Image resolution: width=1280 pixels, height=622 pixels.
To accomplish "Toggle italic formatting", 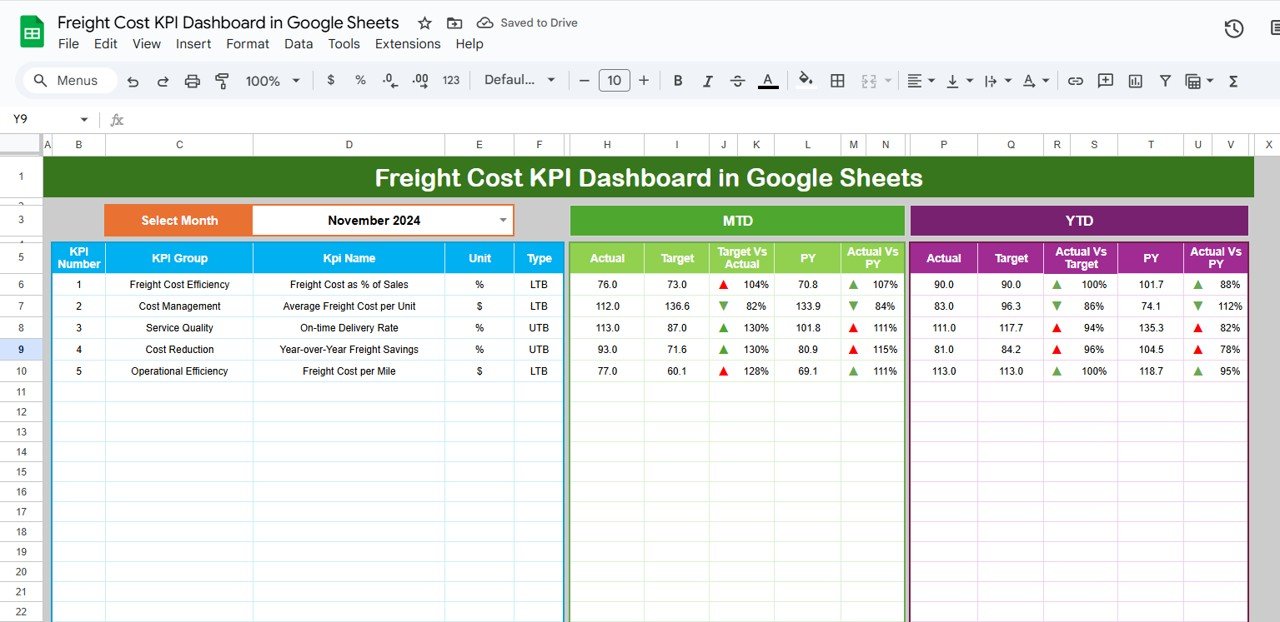I will (x=708, y=80).
